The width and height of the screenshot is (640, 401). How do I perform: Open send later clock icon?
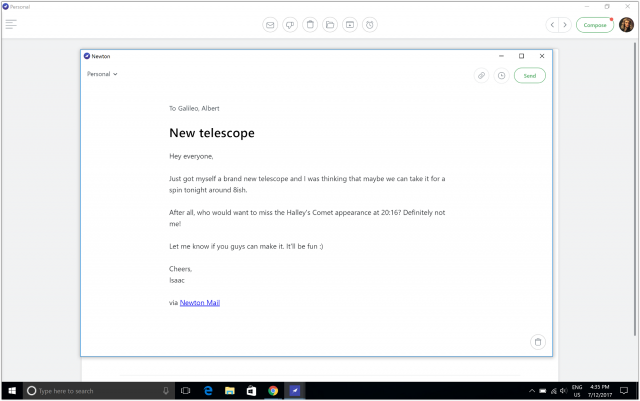(501, 75)
